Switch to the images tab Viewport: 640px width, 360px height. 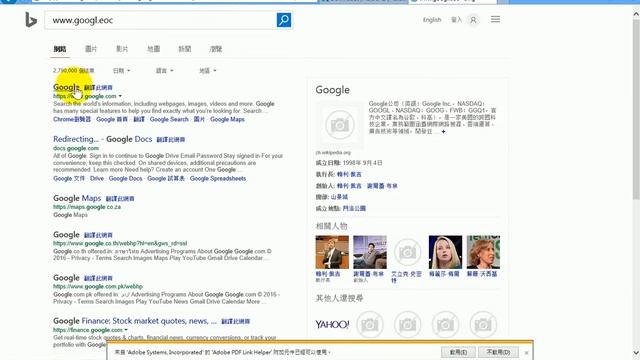pyautogui.click(x=91, y=49)
